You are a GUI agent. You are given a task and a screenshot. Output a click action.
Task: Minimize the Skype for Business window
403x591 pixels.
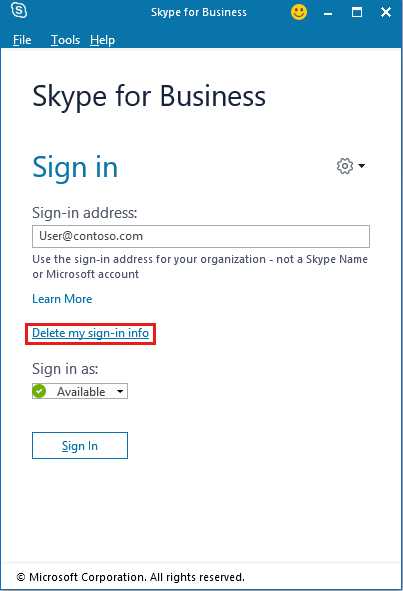click(328, 13)
